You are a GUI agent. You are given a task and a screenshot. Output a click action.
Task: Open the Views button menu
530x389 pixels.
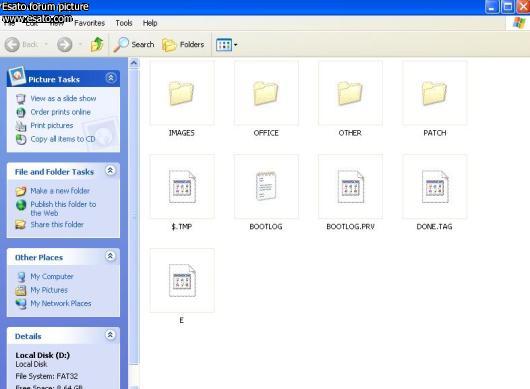click(x=226, y=45)
